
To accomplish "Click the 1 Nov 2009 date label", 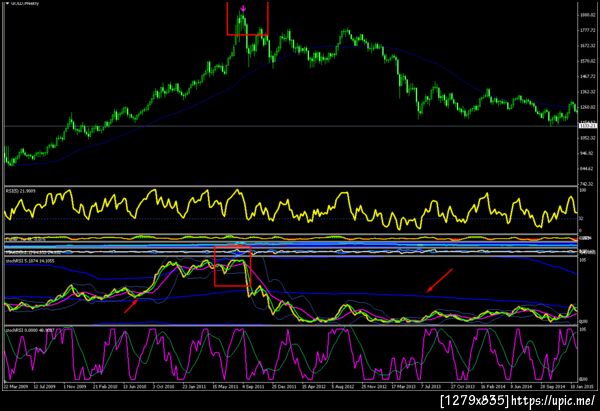I will pyautogui.click(x=75, y=387).
